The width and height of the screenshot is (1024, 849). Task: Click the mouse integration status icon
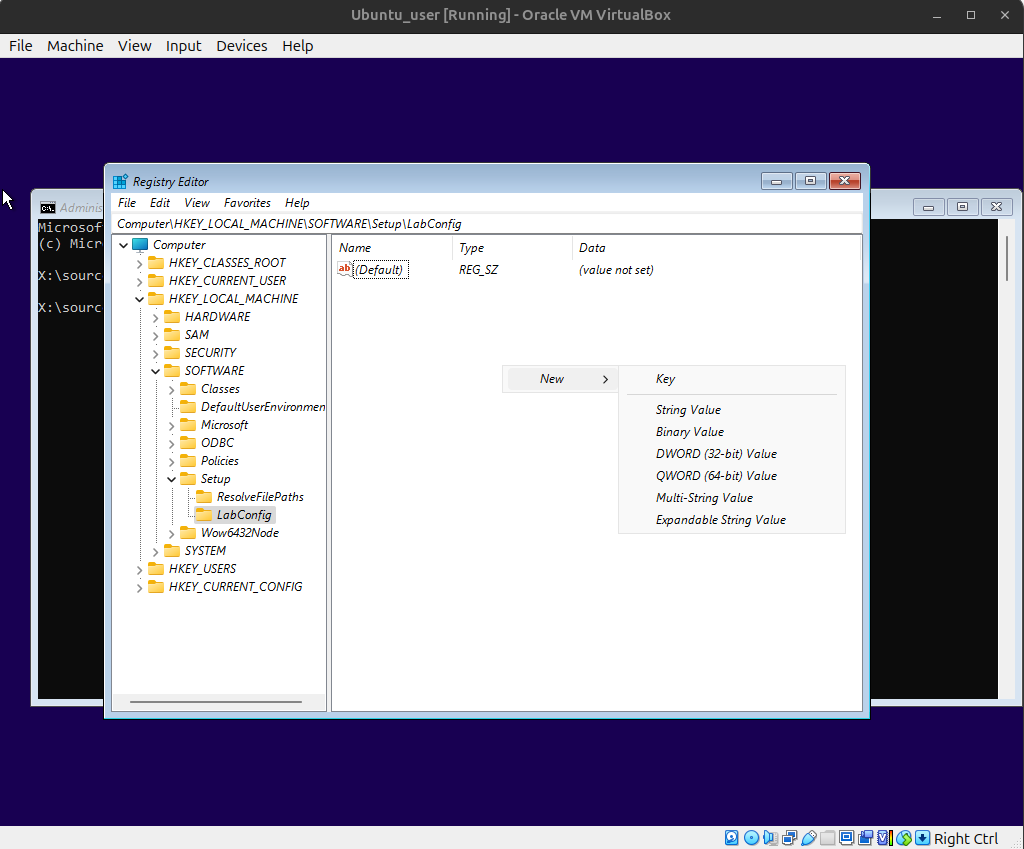(904, 838)
